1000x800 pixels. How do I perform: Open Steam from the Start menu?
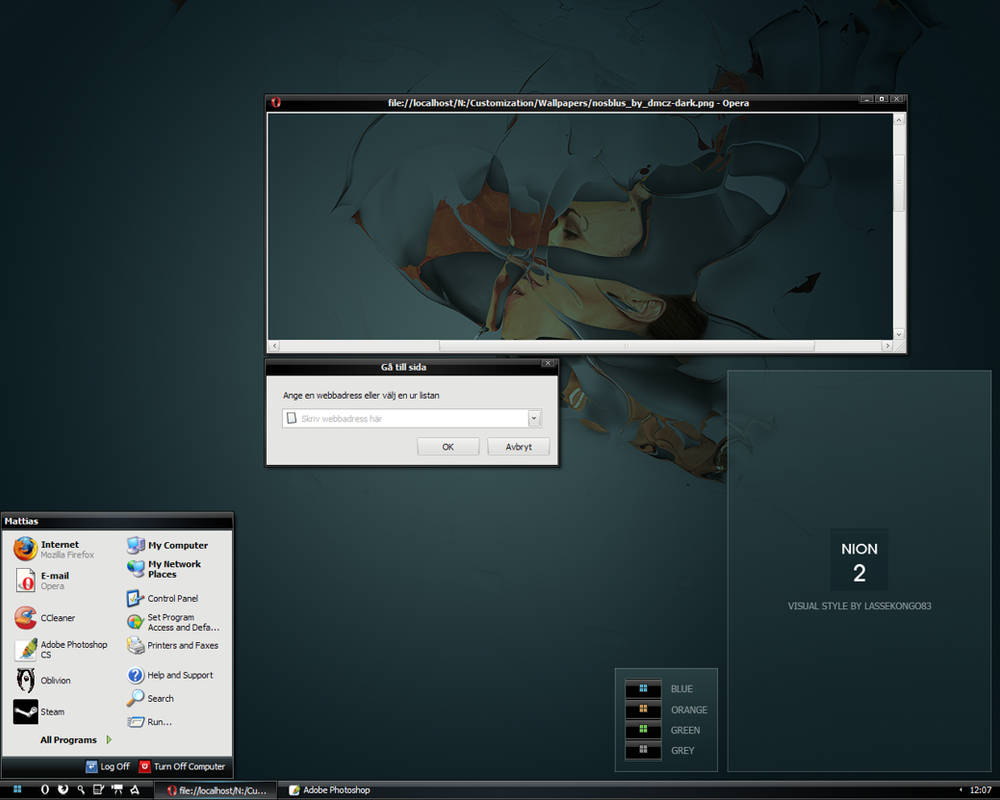(52, 712)
